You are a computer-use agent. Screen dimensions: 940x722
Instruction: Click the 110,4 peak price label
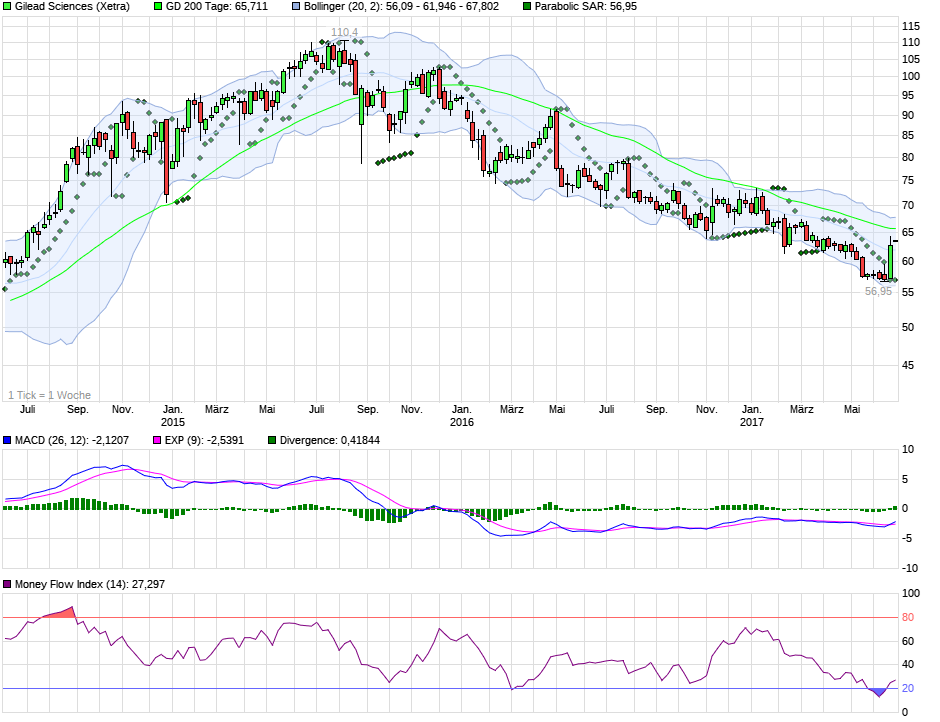(343, 33)
